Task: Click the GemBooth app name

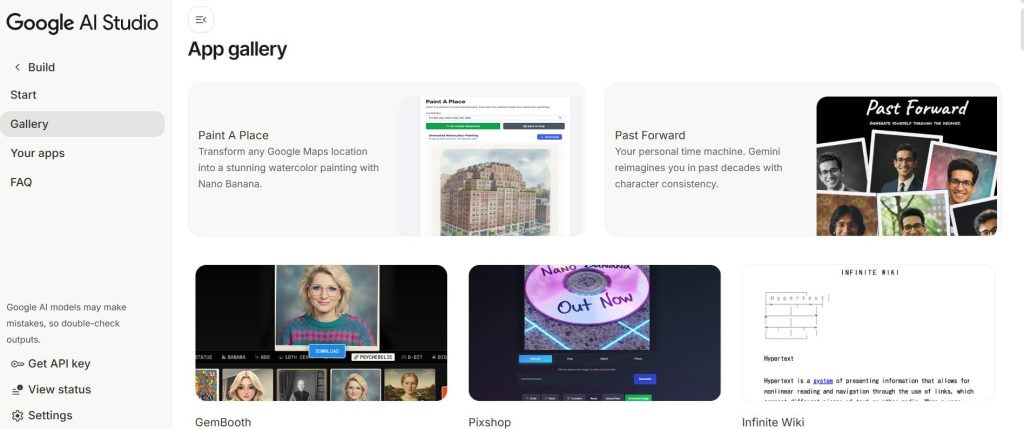Action: pyautogui.click(x=223, y=422)
